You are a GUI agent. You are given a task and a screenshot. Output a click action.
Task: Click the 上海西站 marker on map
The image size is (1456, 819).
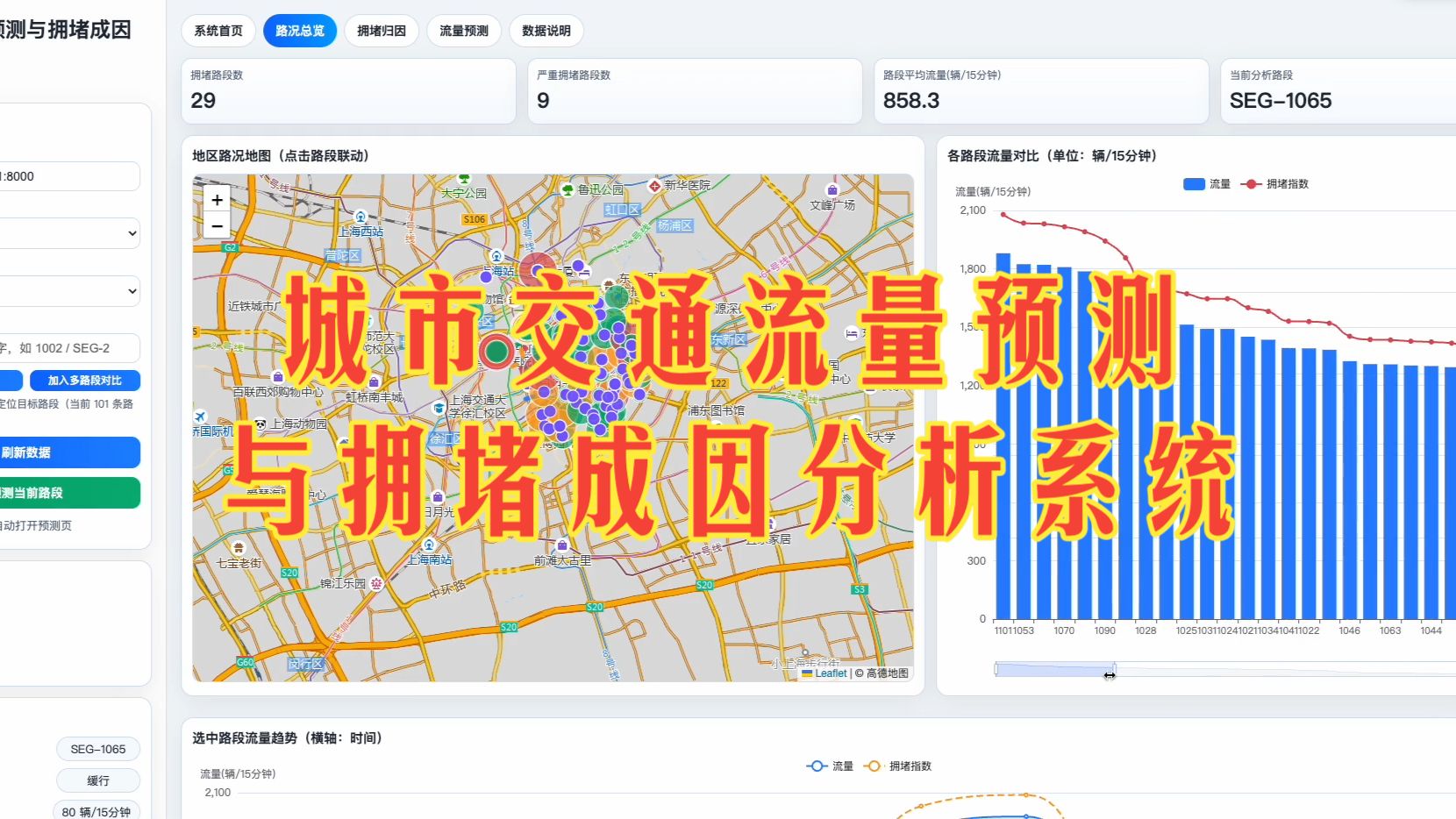(x=360, y=216)
